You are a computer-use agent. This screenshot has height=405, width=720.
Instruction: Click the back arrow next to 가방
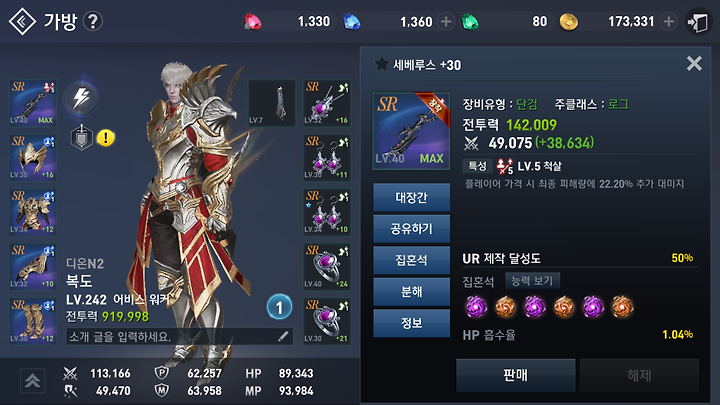(22, 22)
